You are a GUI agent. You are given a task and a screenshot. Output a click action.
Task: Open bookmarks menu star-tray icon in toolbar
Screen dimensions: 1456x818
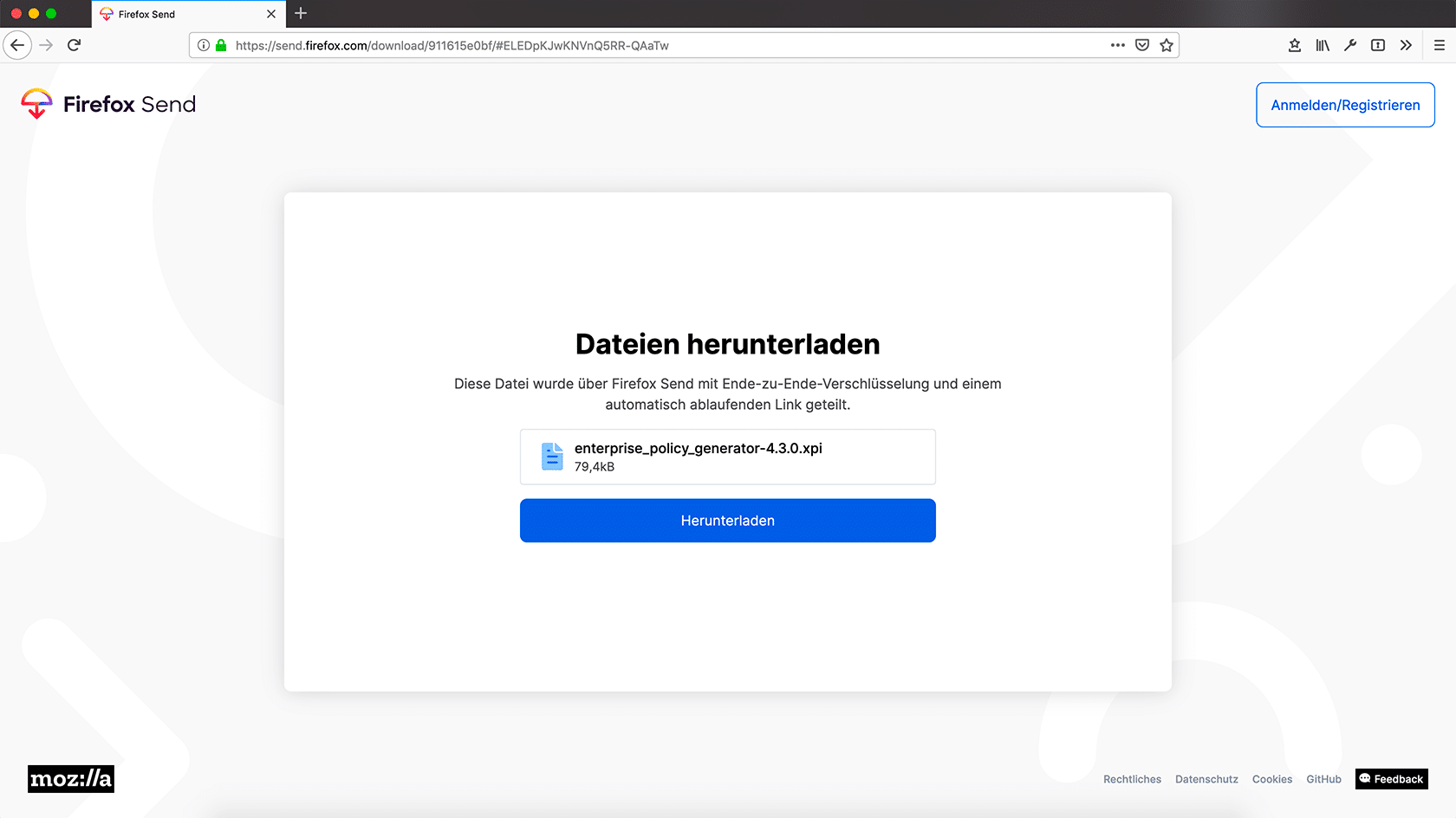point(1295,45)
